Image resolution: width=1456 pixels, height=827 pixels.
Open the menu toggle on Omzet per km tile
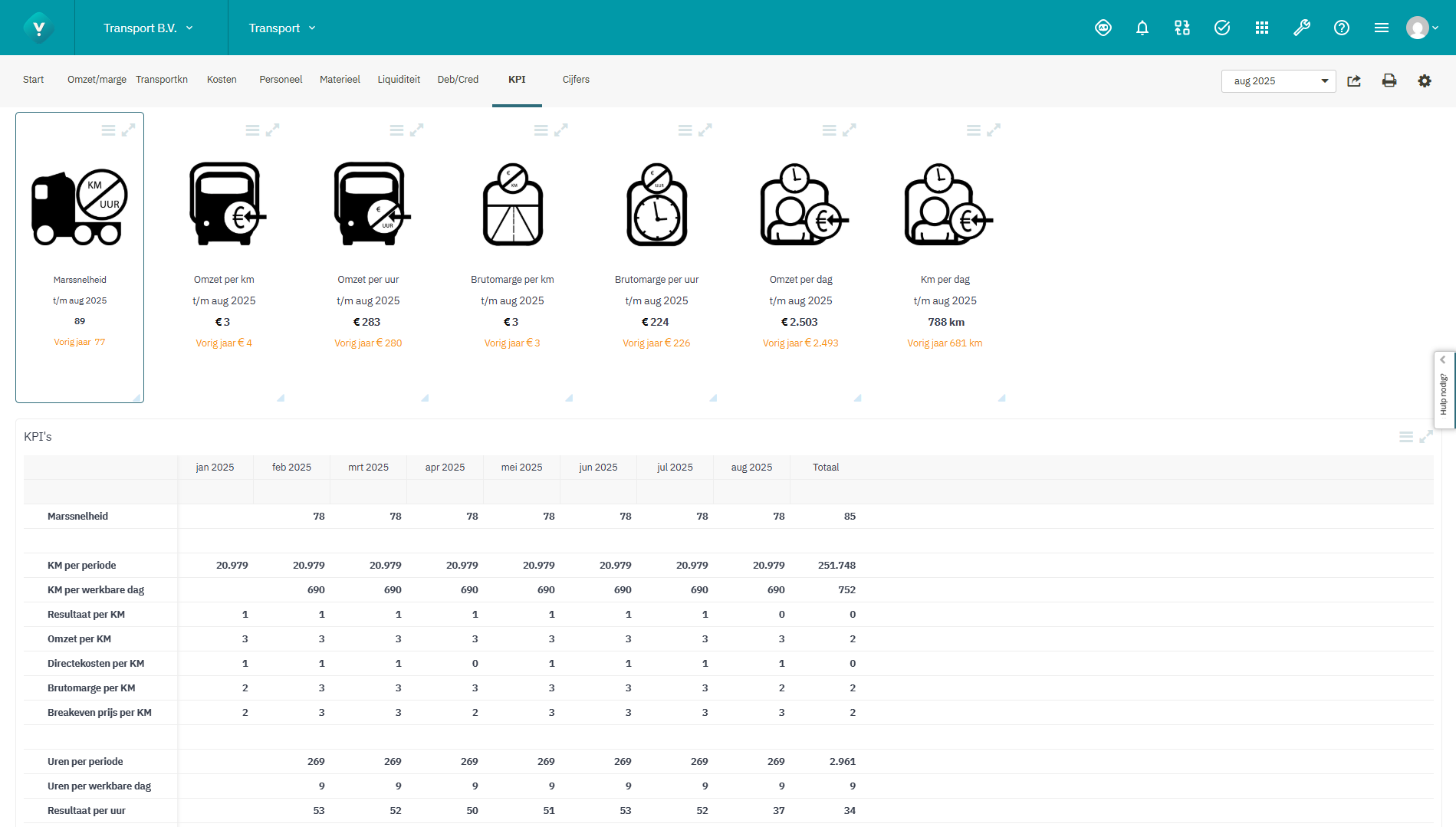point(254,129)
